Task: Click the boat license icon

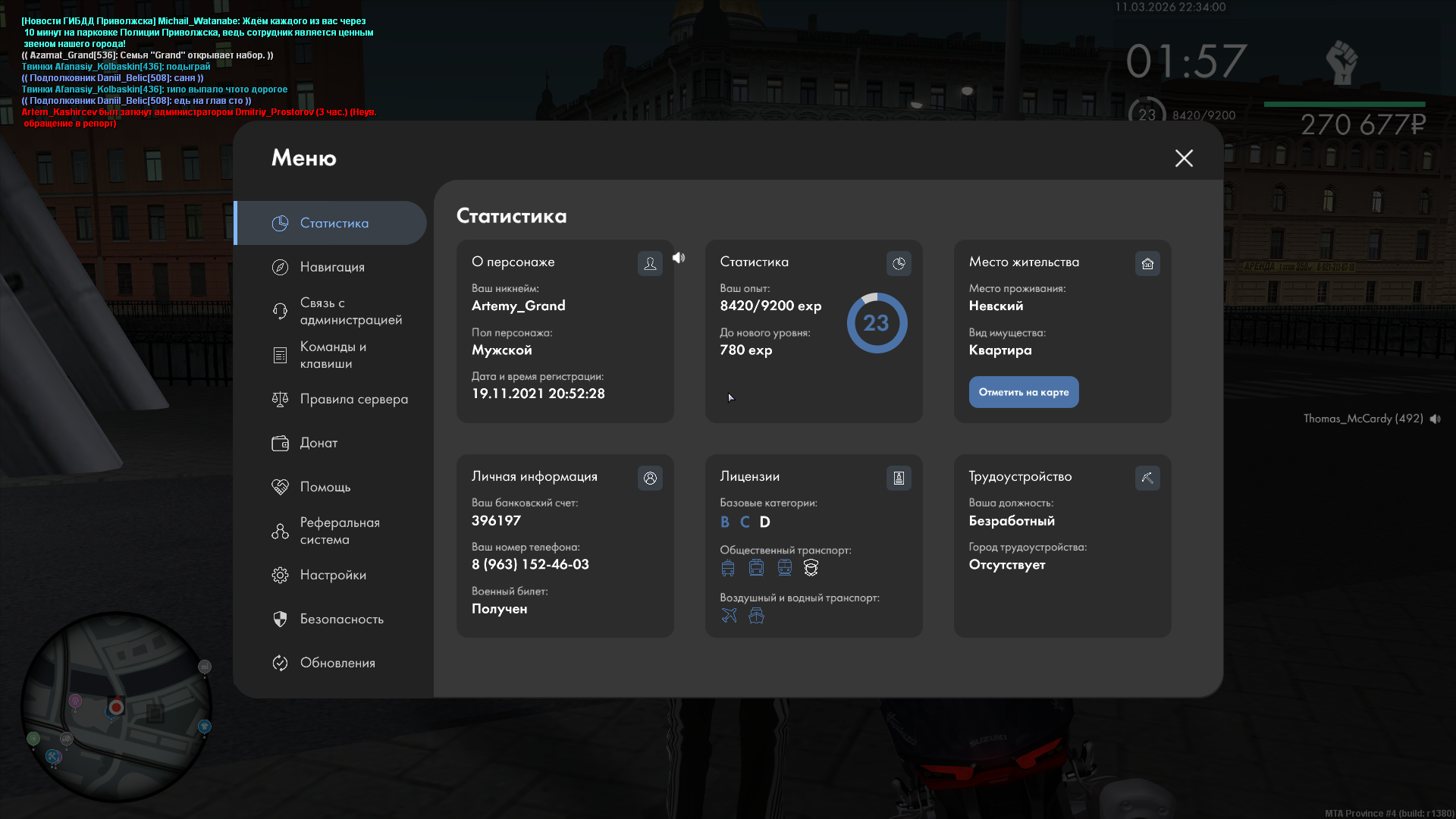Action: tap(756, 616)
